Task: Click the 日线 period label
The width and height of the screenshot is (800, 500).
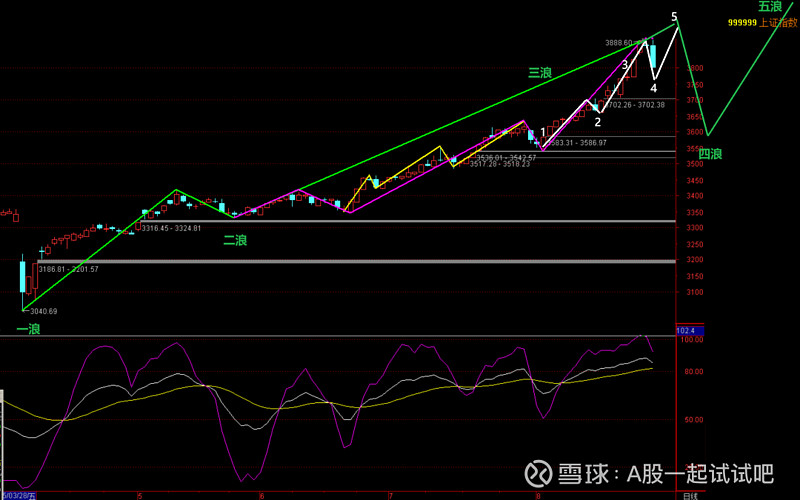Action: pos(690,496)
